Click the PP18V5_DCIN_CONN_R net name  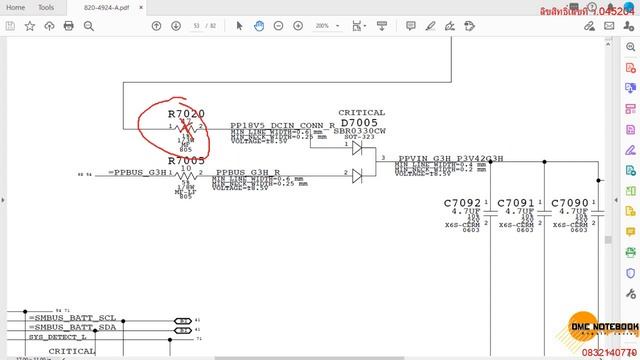[282, 126]
